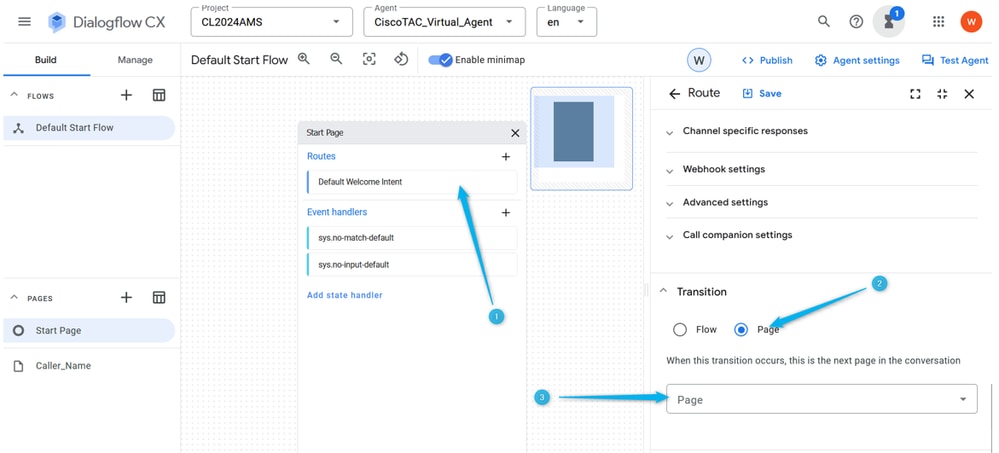Click the Dialogflow CX logo
Image resolution: width=999 pixels, height=453 pixels.
107,22
